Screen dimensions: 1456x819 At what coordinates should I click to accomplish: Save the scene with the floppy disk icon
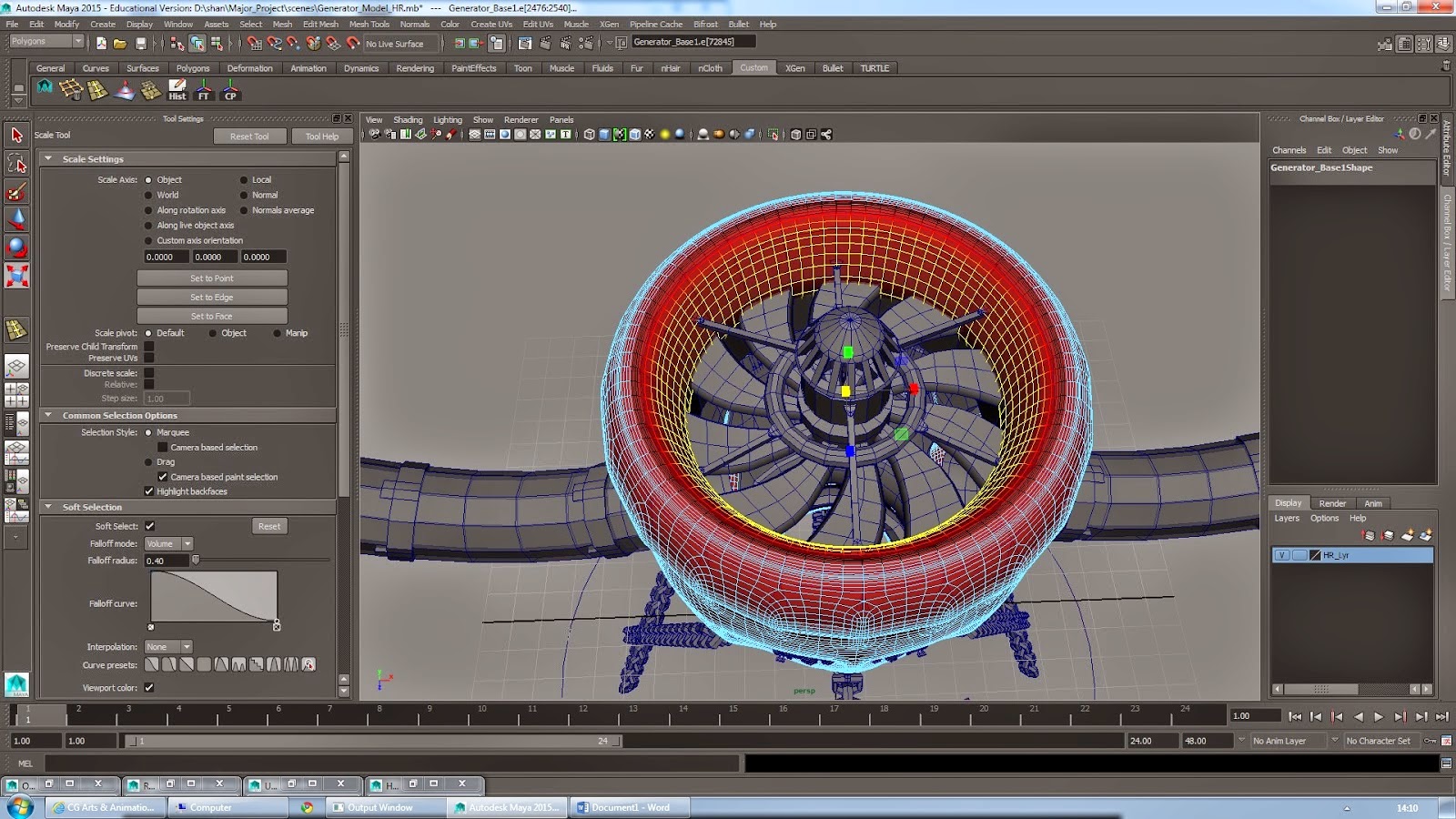click(141, 43)
